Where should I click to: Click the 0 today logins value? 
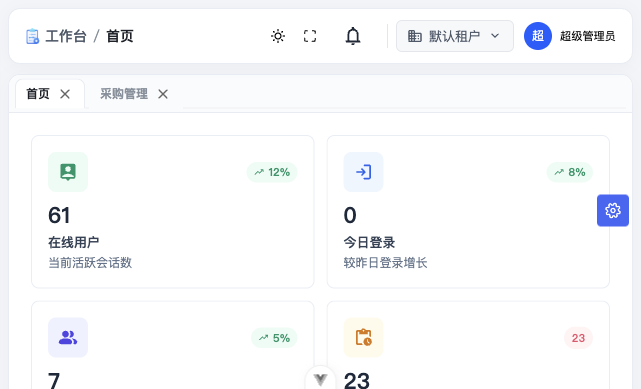tap(350, 215)
